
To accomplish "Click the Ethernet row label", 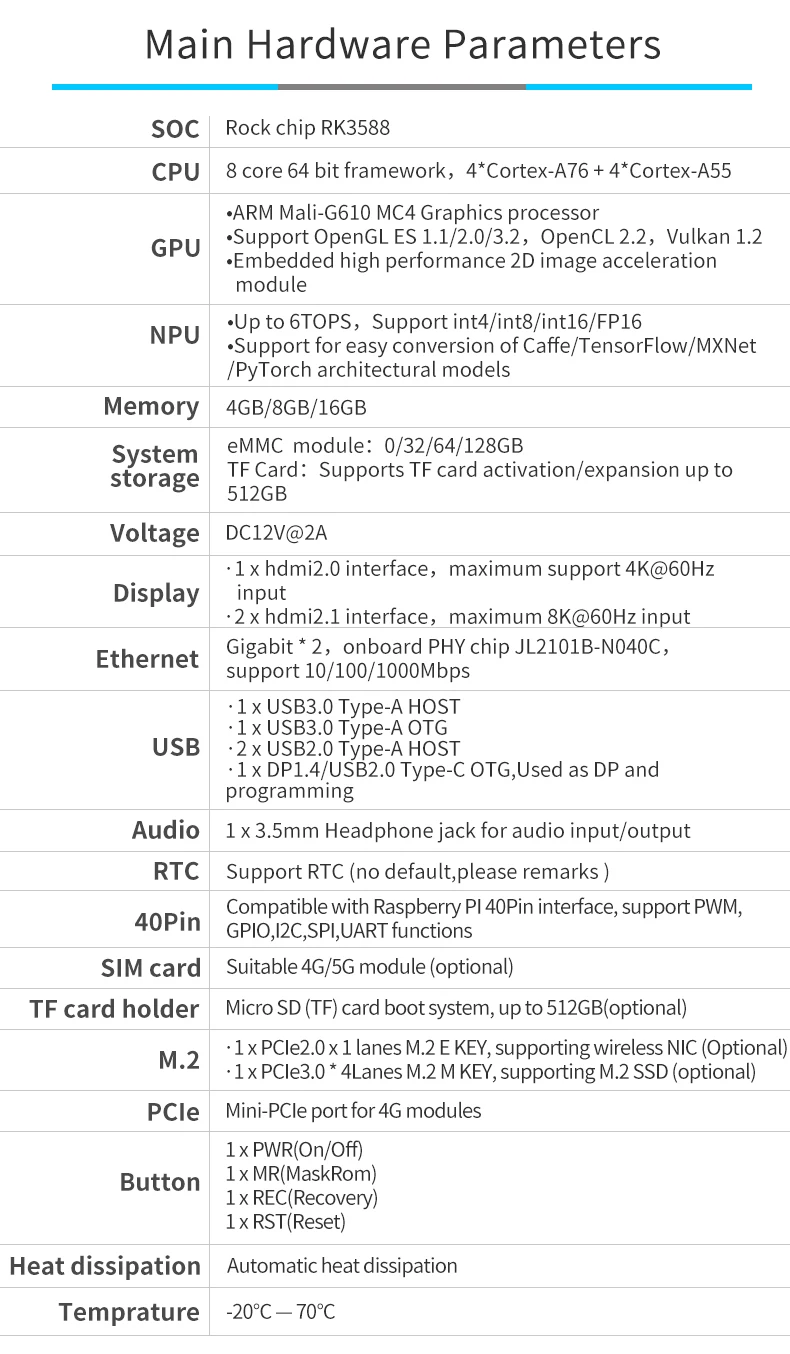I will pyautogui.click(x=147, y=659).
